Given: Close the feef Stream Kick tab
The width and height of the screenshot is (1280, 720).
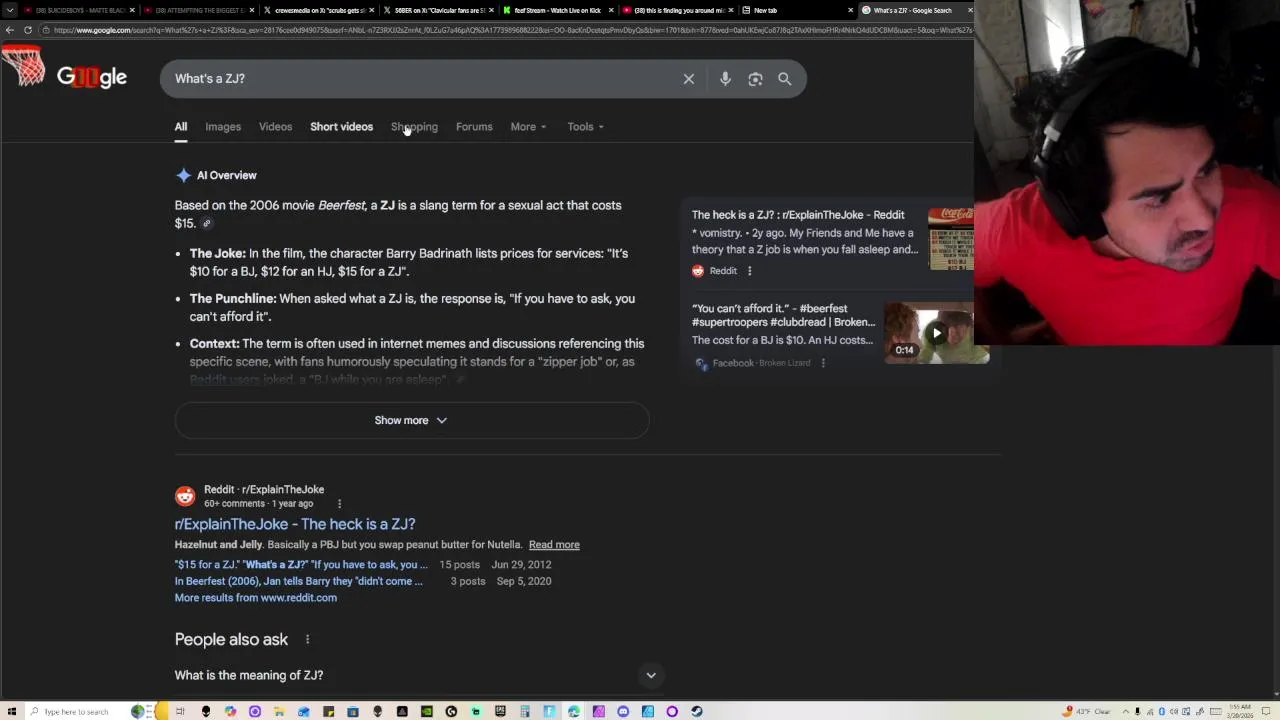Looking at the screenshot, I should 611,10.
